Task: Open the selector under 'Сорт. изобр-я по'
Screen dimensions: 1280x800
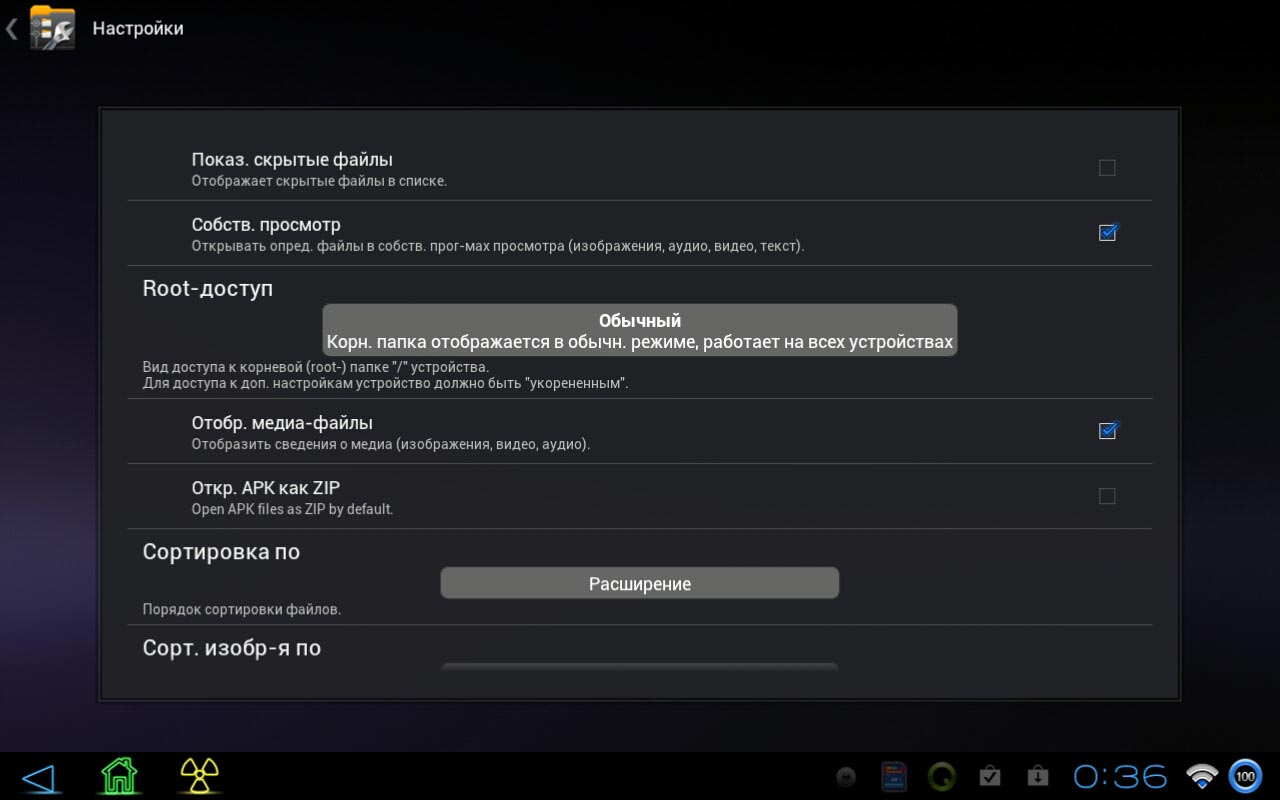Action: pos(639,667)
